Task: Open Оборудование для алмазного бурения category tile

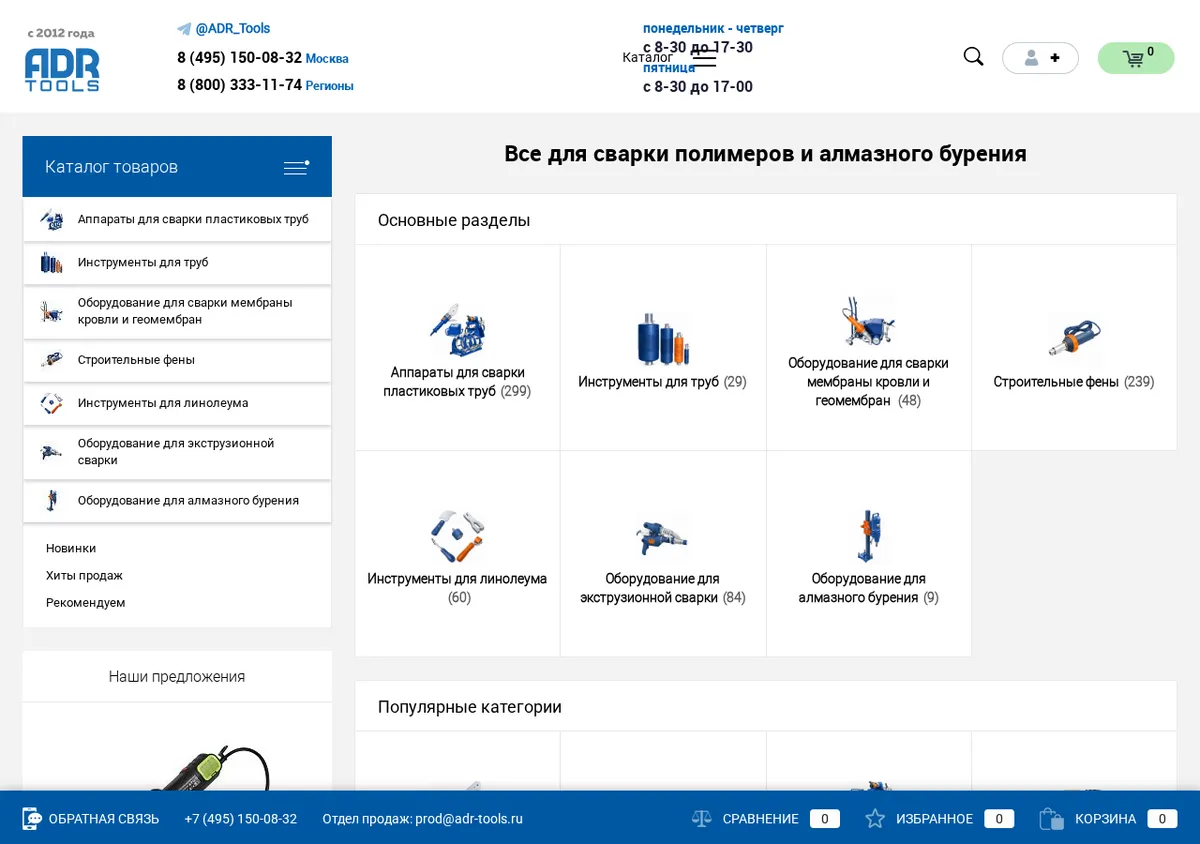Action: 868,554
